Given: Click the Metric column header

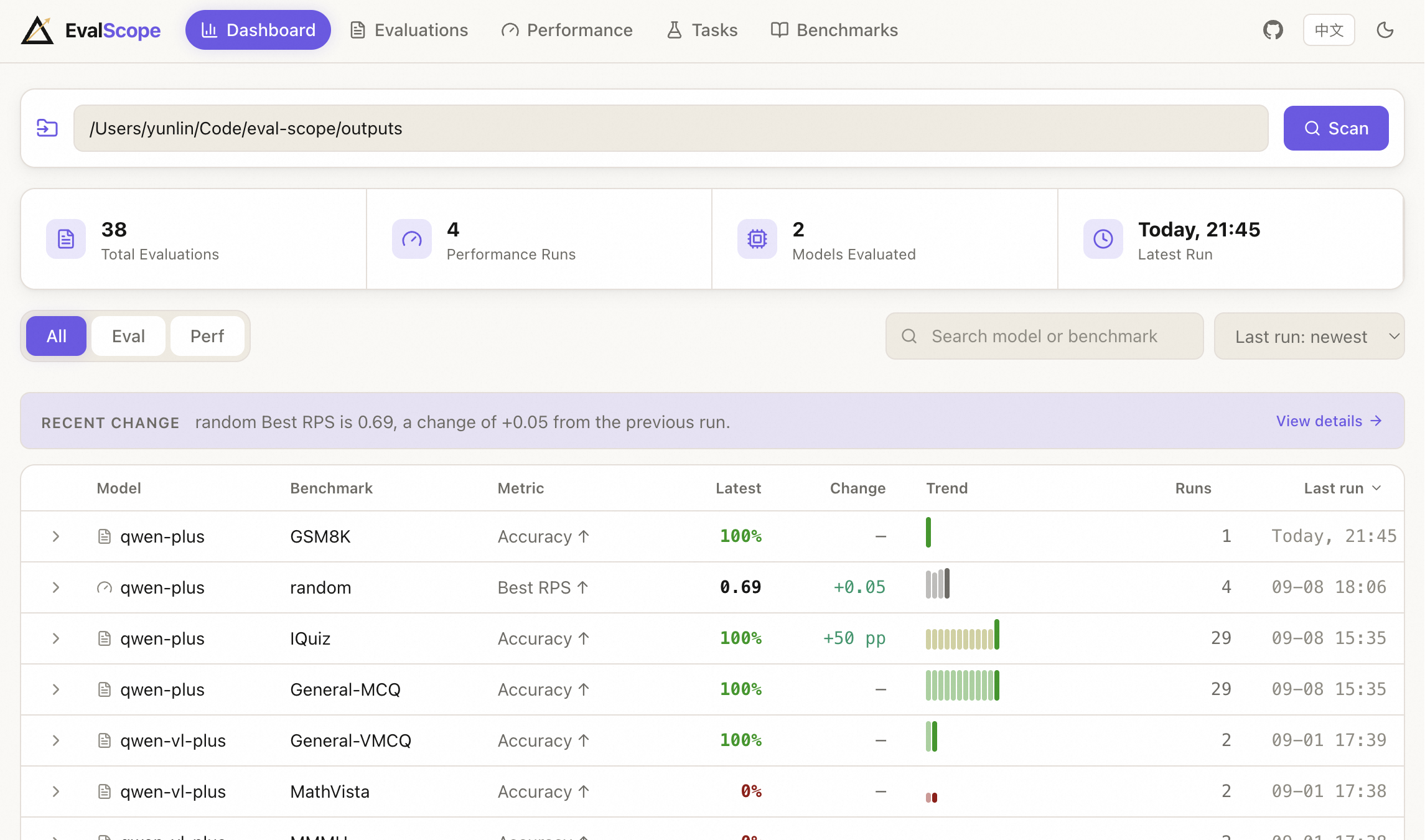Looking at the screenshot, I should (521, 488).
